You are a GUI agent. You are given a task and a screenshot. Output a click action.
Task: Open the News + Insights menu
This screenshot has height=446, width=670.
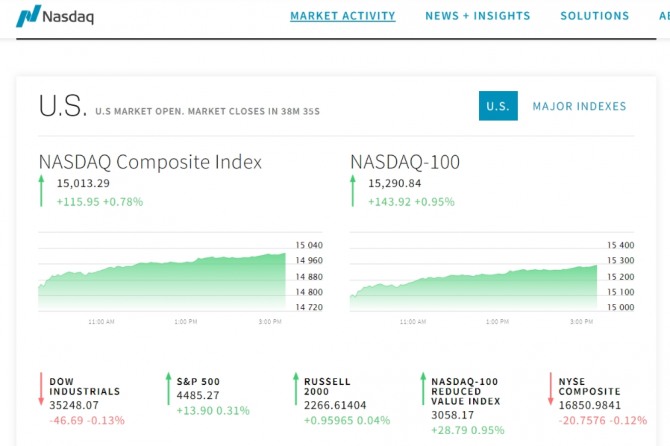[x=478, y=16]
